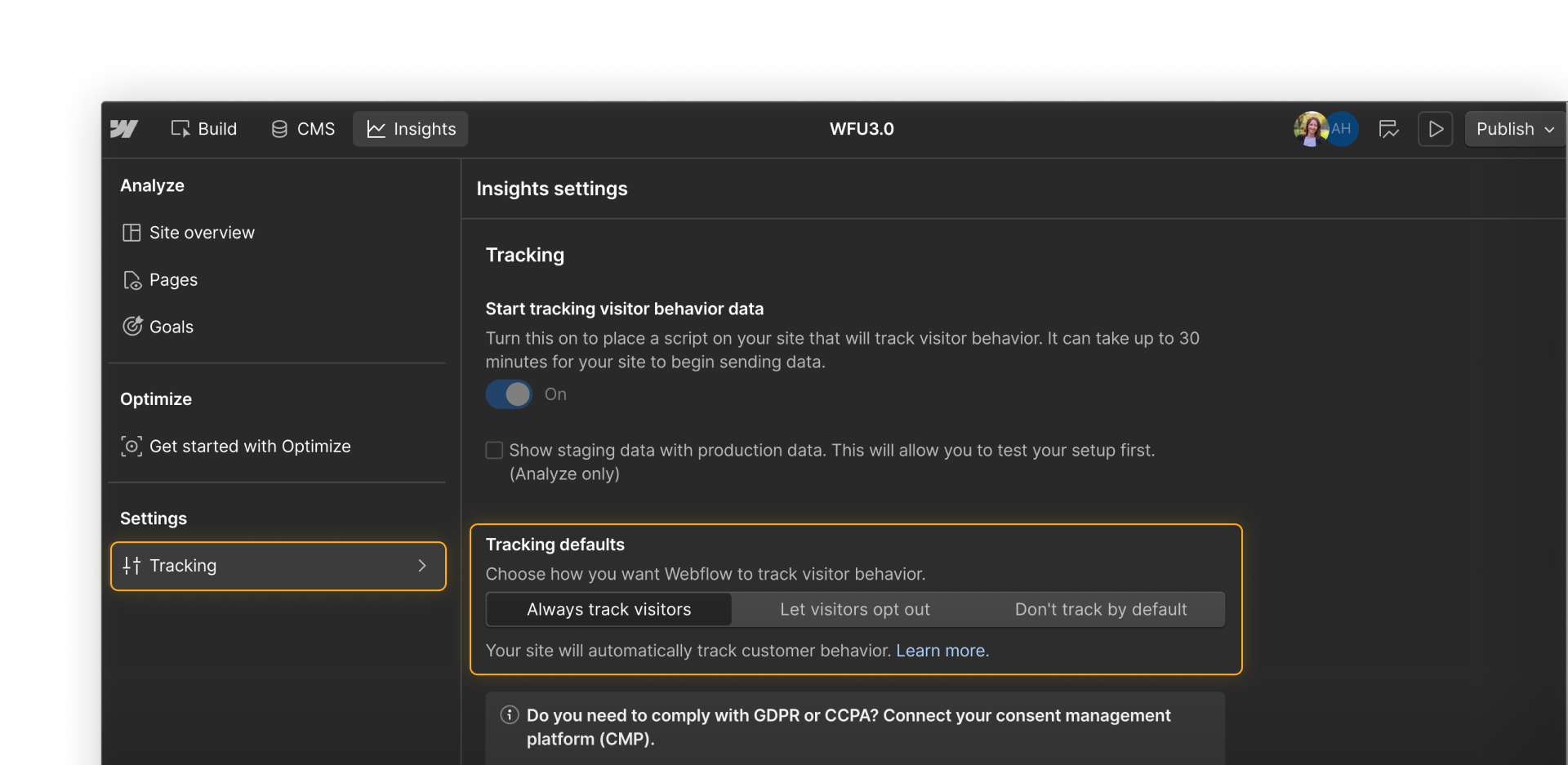Select the Don't track by default option
The height and width of the screenshot is (765, 1568).
(x=1102, y=609)
